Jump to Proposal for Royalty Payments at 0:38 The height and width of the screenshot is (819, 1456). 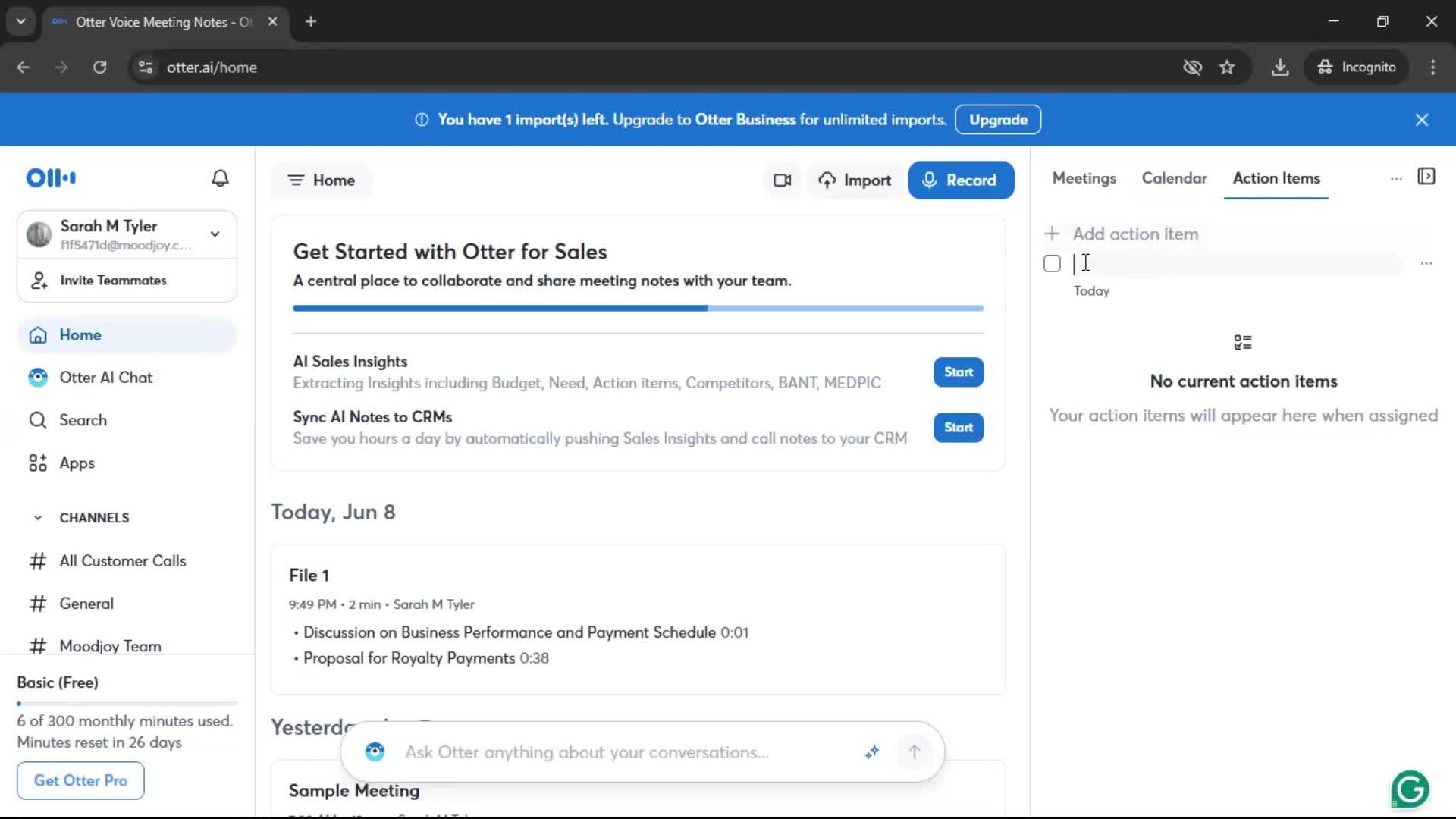[425, 658]
